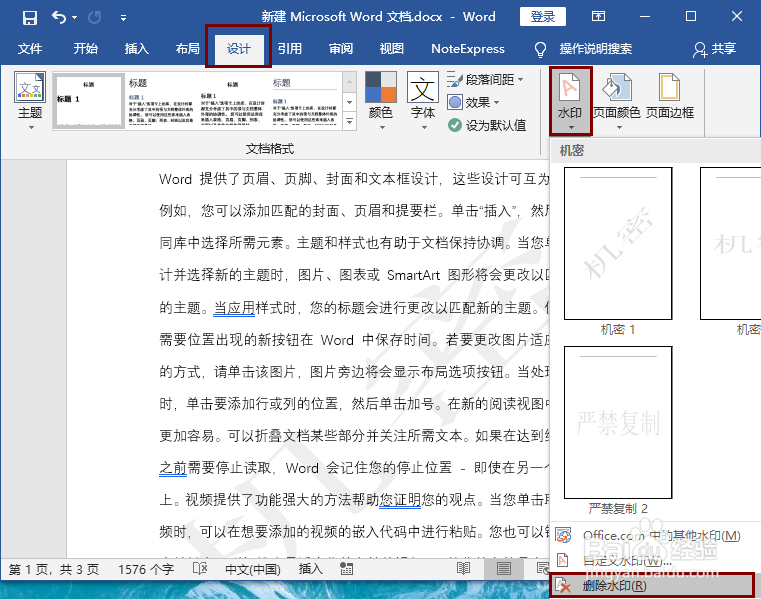761x599 pixels.
Task: Click the 1576 个字 word count
Action: click(x=146, y=569)
